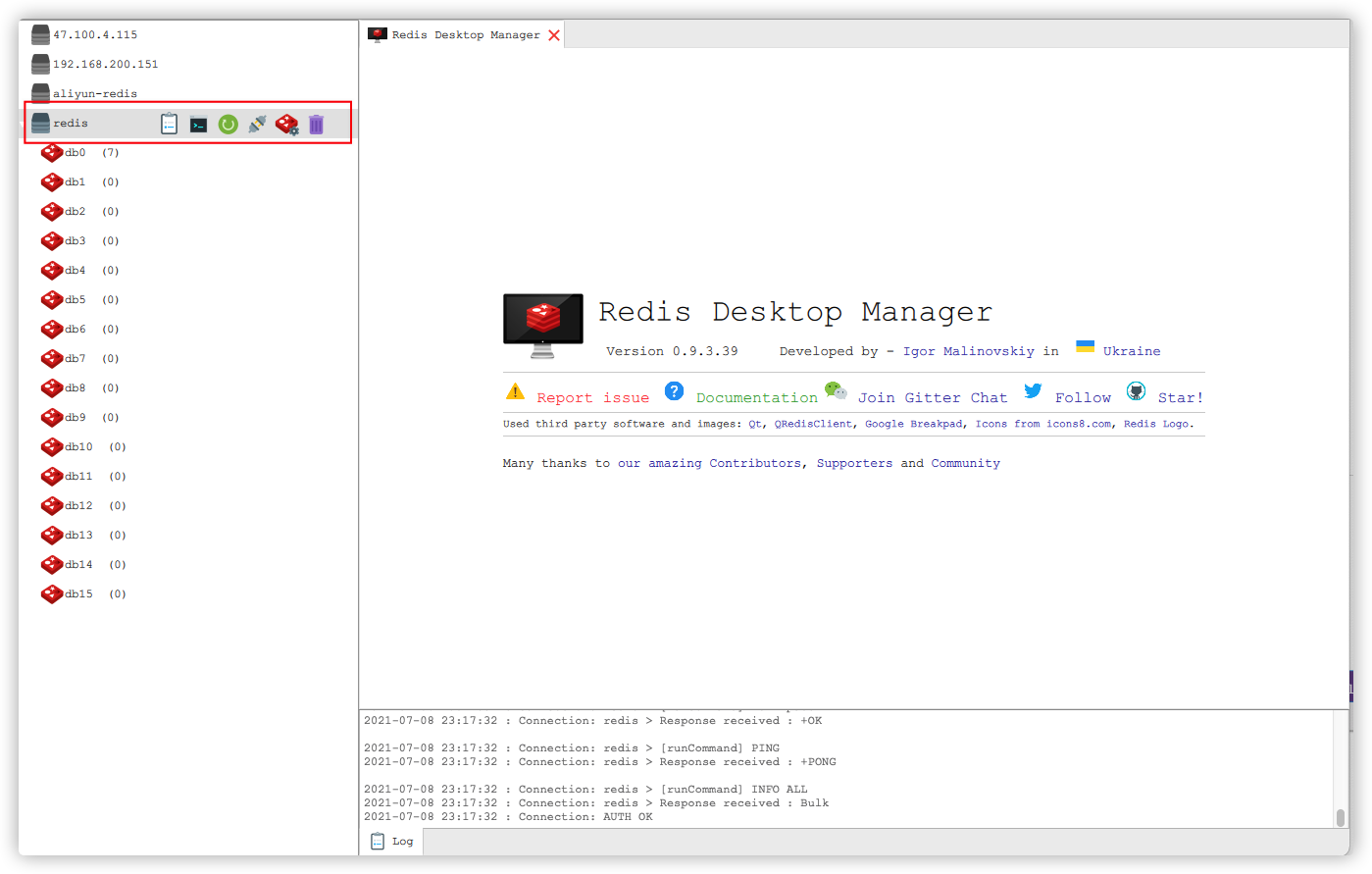1372x874 pixels.
Task: Click the AUTH OK log line
Action: [x=508, y=817]
